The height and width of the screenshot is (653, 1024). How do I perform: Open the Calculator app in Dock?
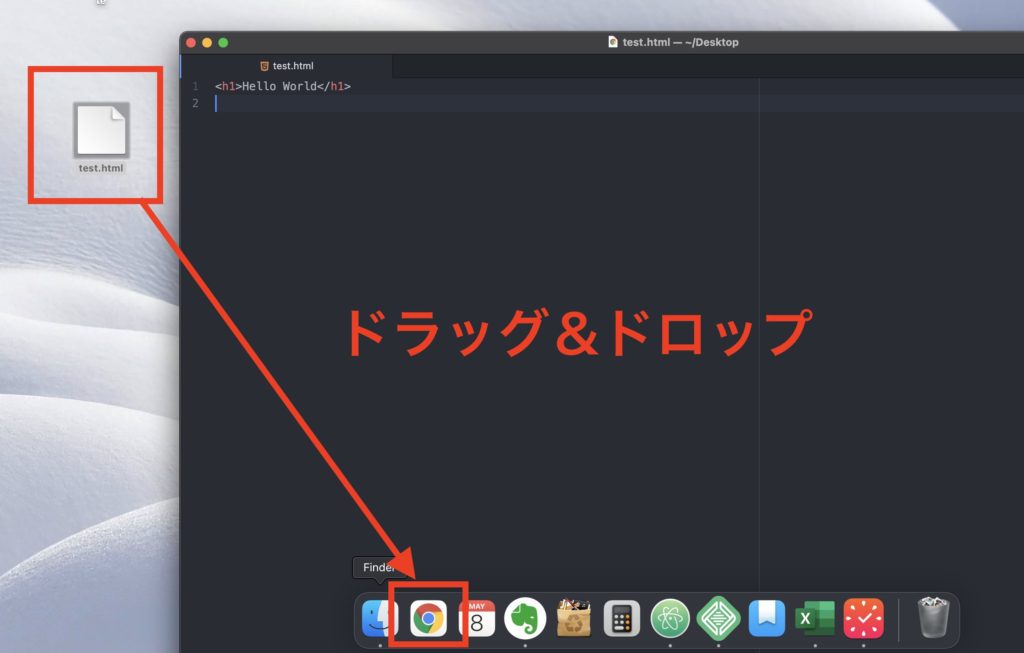[622, 618]
